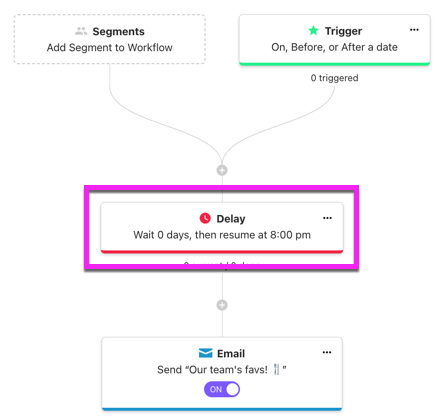Open the Delay card's three-dot menu
This screenshot has height=417, width=446.
[327, 218]
